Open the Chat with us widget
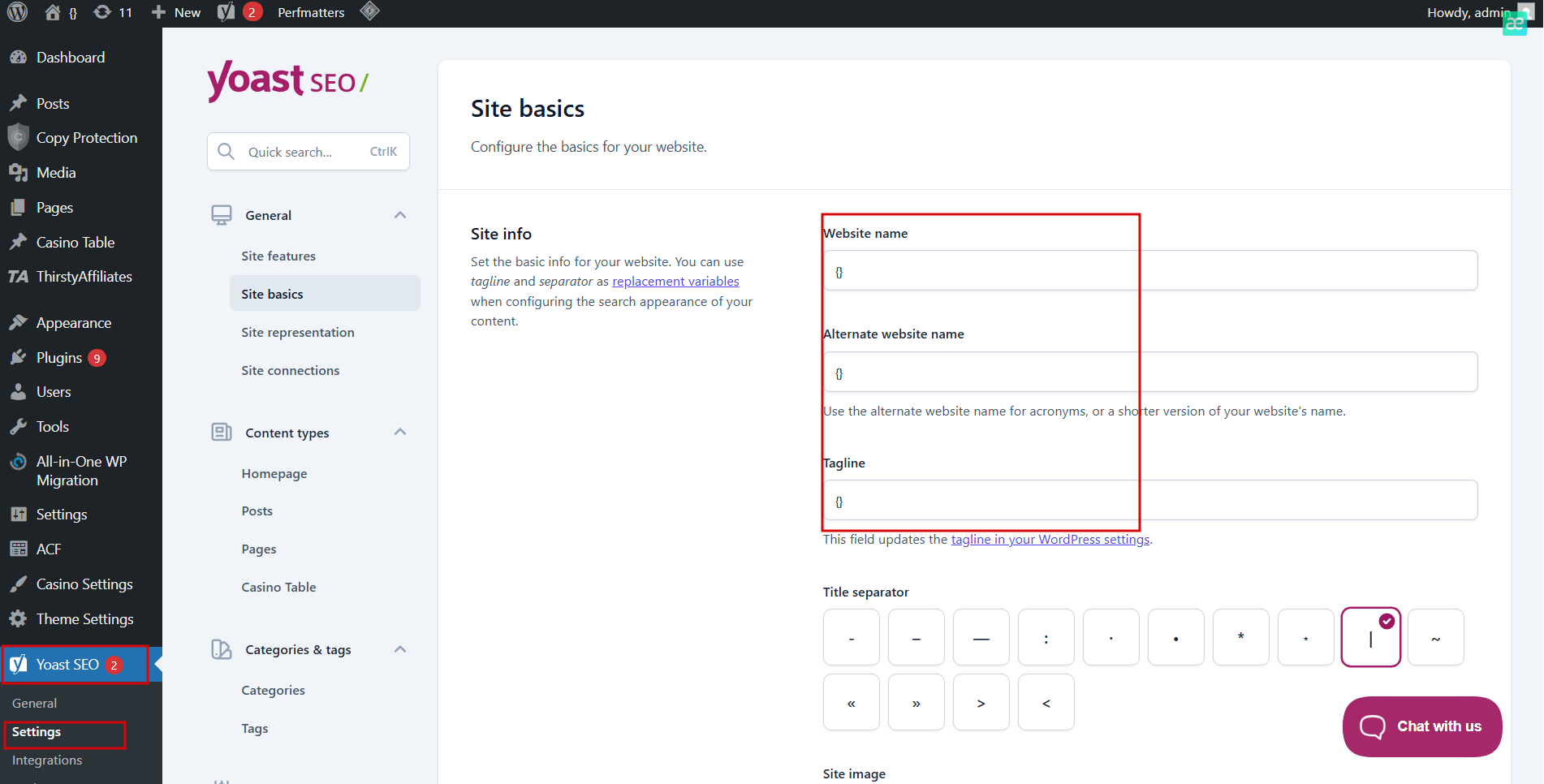 point(1421,726)
